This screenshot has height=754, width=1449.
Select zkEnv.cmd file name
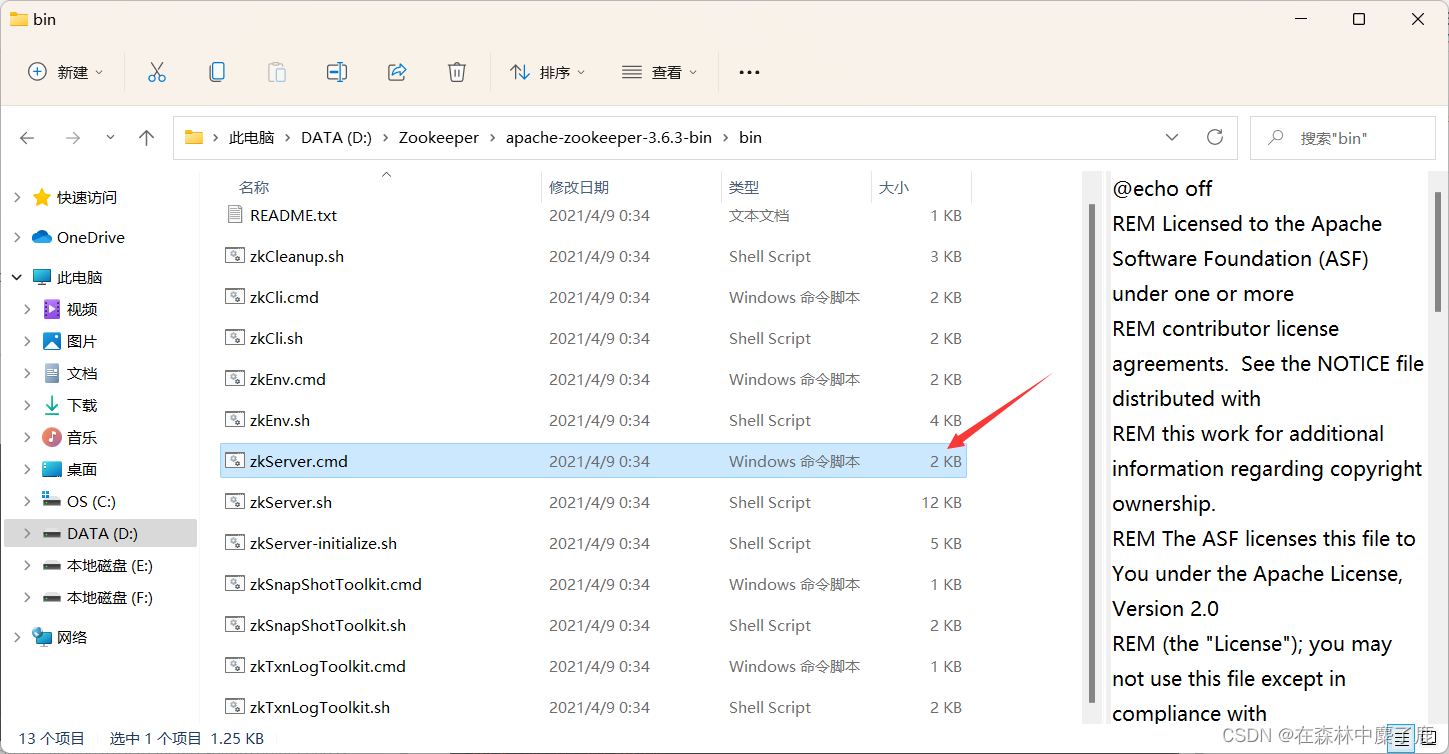pos(287,379)
